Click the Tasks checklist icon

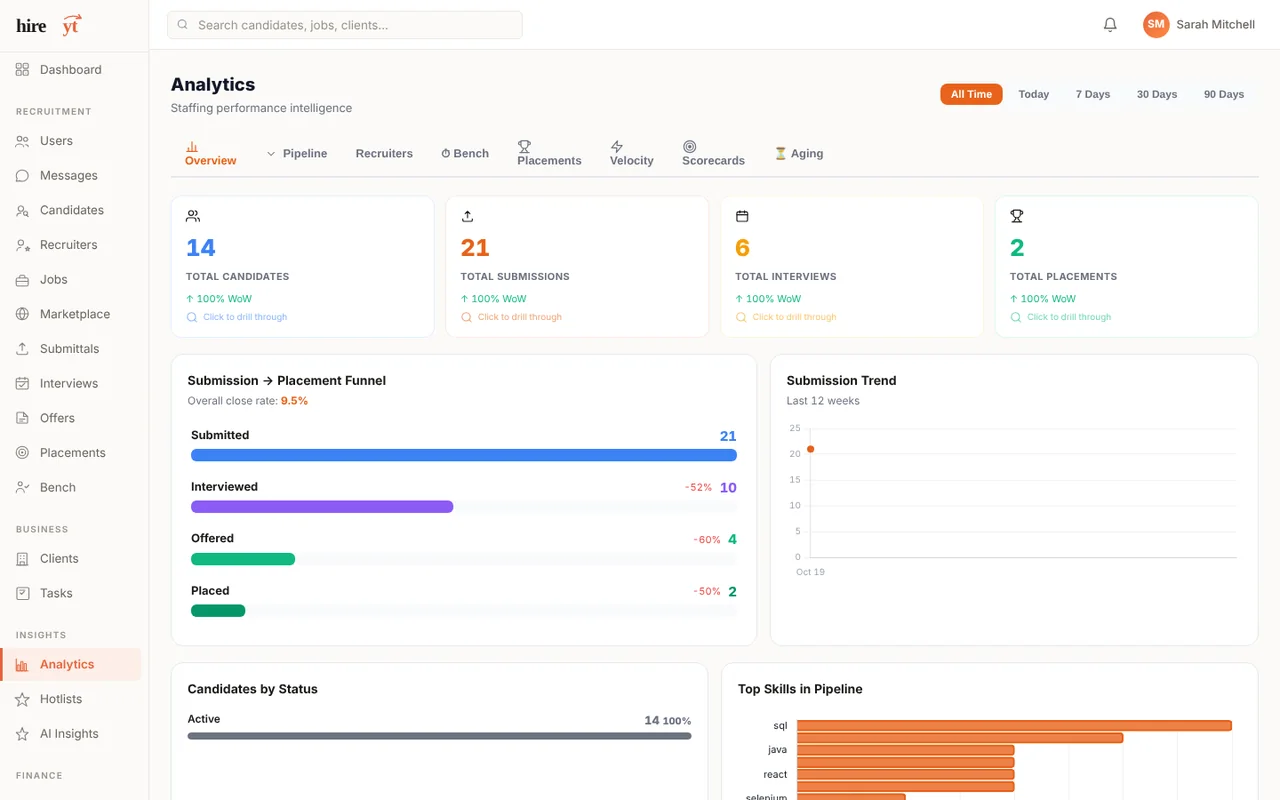tap(22, 594)
